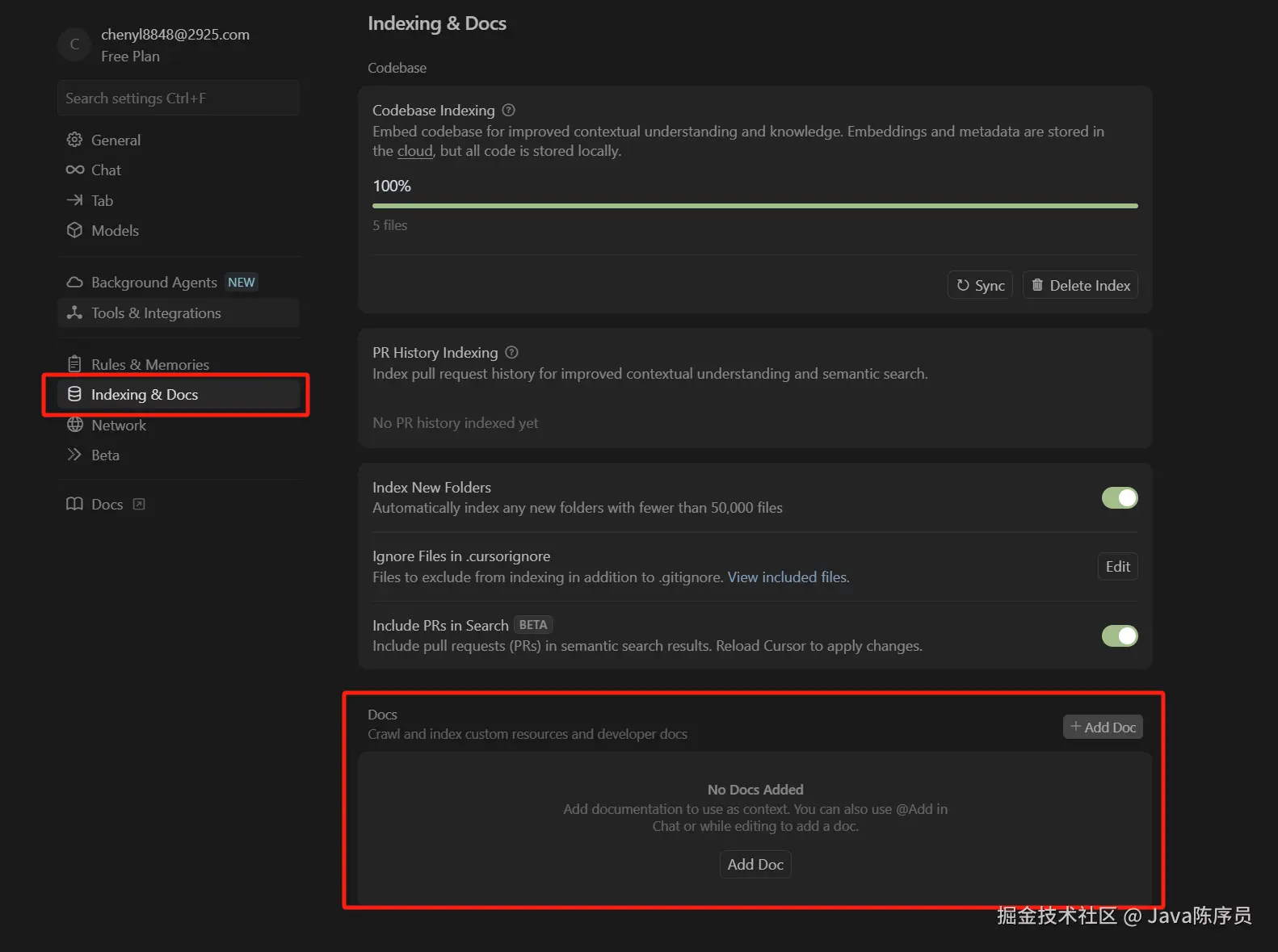1278x952 pixels.
Task: Click the help icon next to PR History Indexing
Action: (x=511, y=352)
